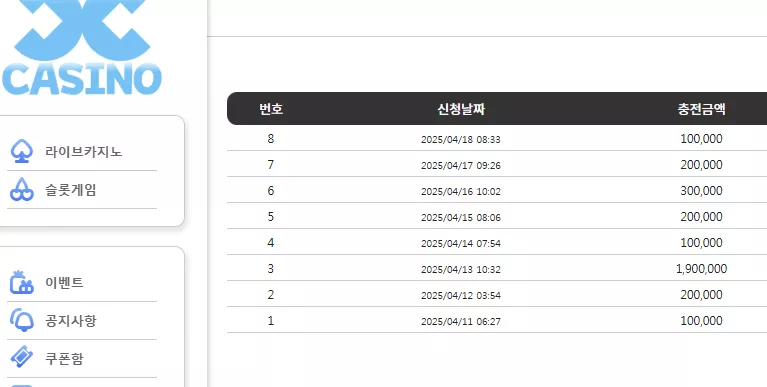This screenshot has width=767, height=387.
Task: Click the bell icon beside 공지사항
Action: 22,320
